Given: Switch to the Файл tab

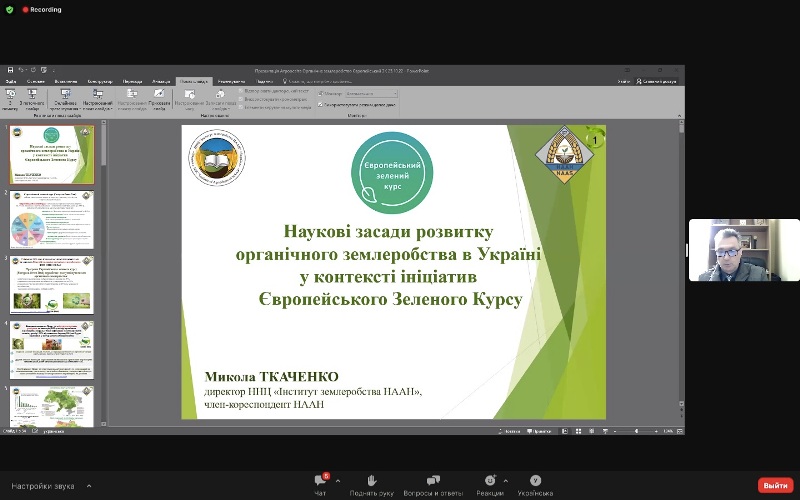Looking at the screenshot, I should (x=11, y=81).
